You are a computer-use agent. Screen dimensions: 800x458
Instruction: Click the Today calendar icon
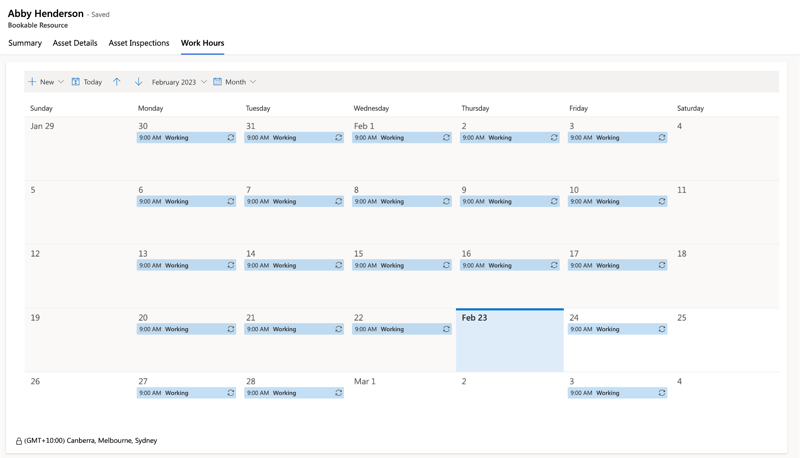[76, 82]
